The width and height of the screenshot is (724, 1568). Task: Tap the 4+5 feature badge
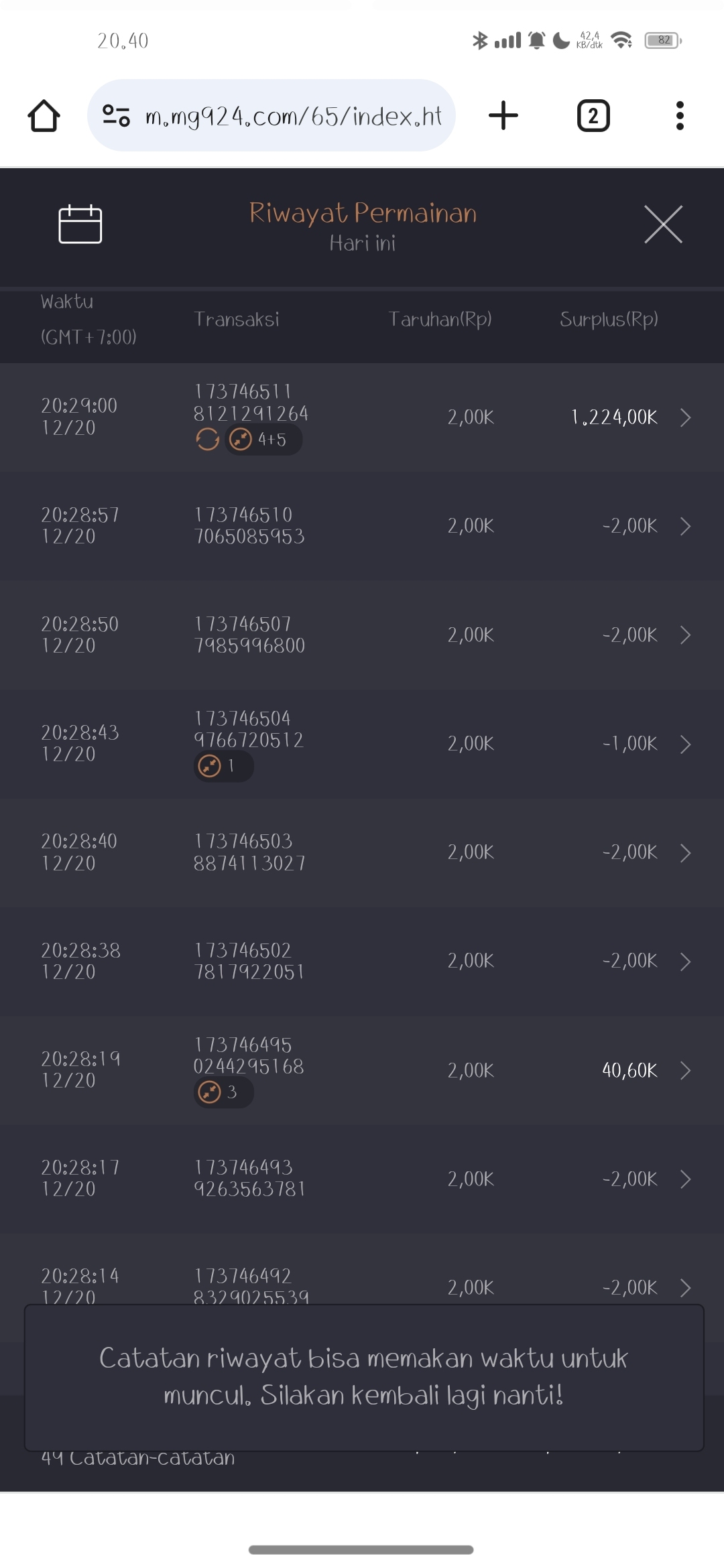pos(263,440)
